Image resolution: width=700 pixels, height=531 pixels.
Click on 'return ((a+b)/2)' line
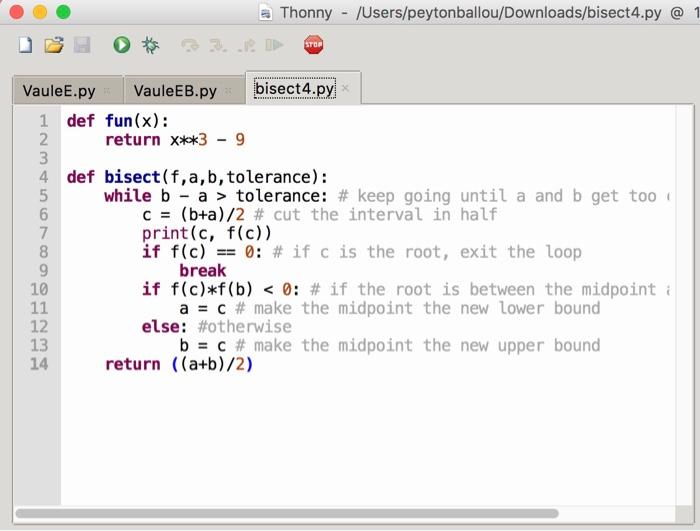(179, 364)
